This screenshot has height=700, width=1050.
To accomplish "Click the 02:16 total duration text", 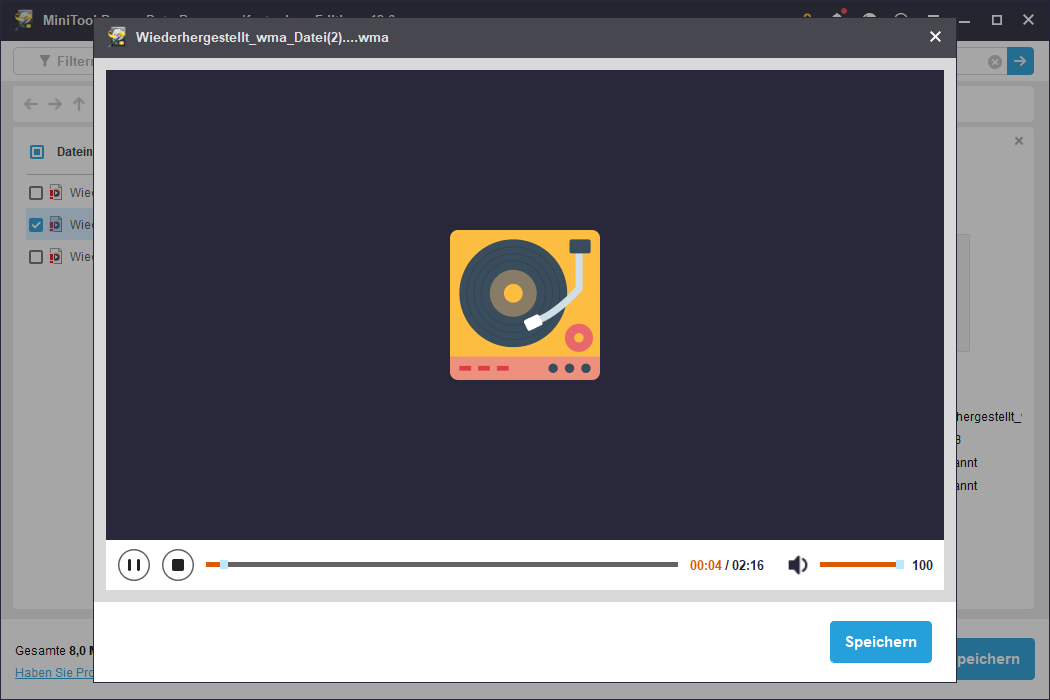I will [748, 565].
